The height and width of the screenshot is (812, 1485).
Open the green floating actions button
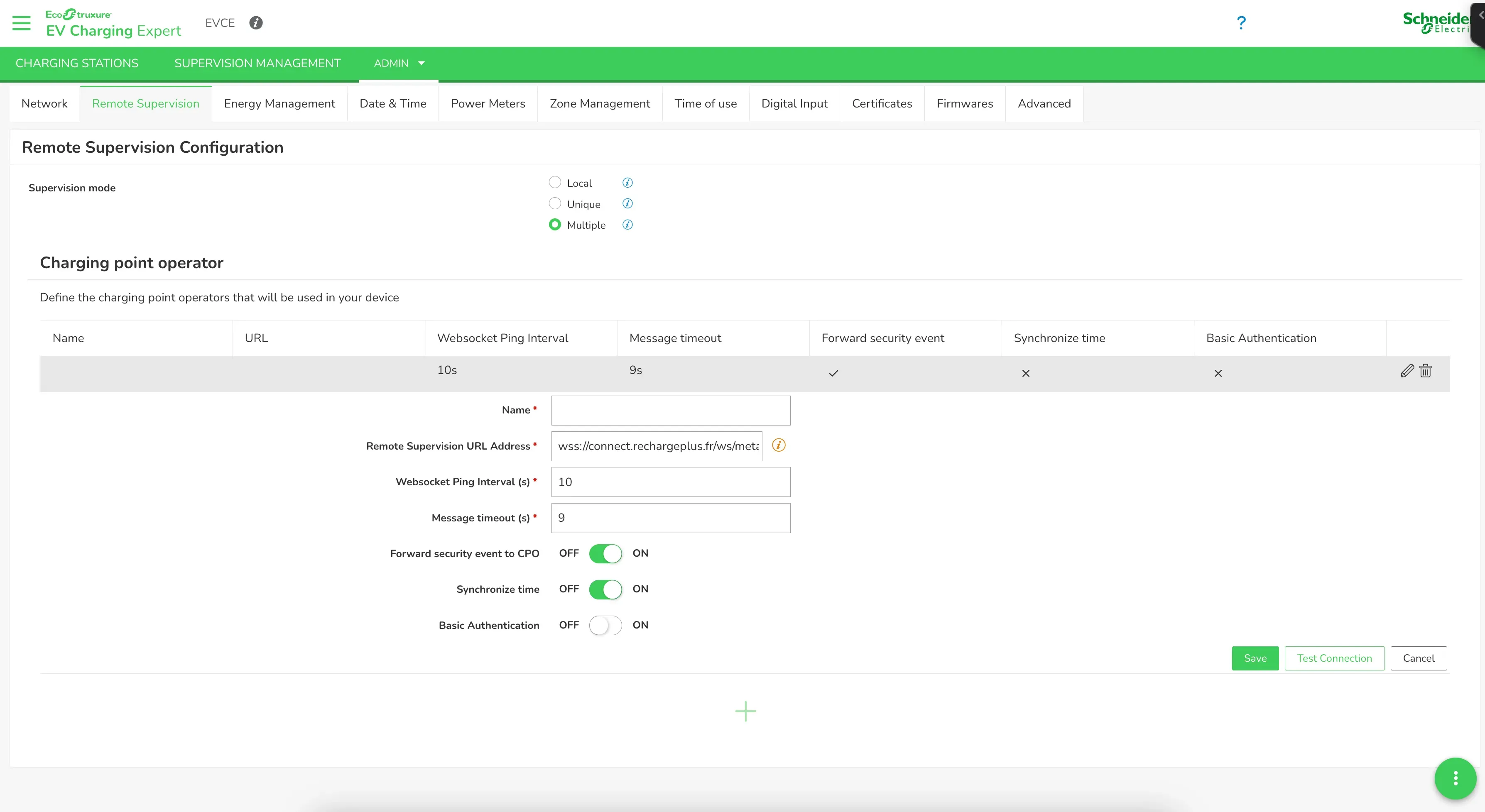click(1455, 778)
